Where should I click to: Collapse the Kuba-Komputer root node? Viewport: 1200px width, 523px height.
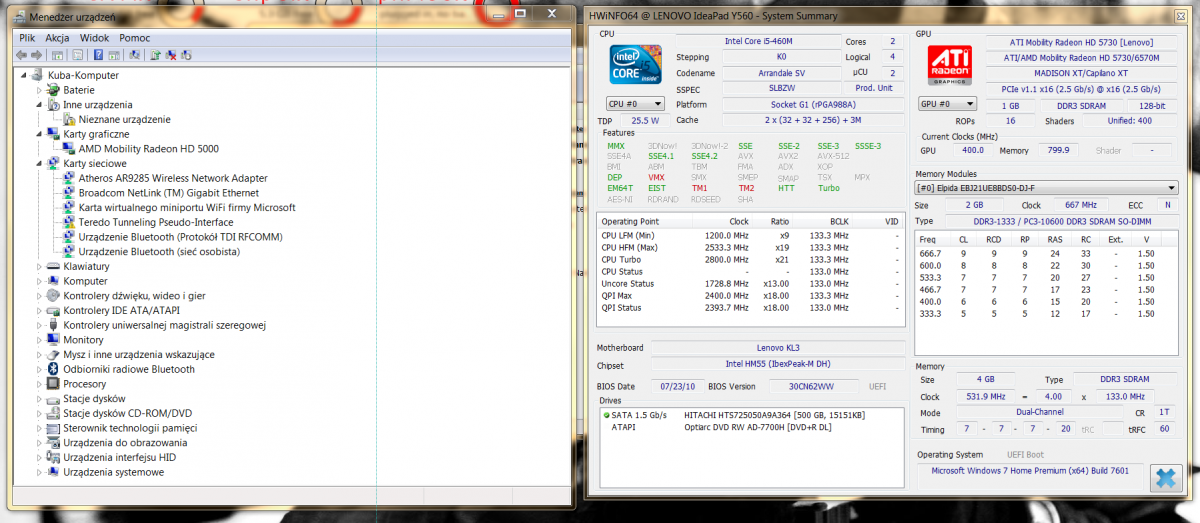[24, 75]
